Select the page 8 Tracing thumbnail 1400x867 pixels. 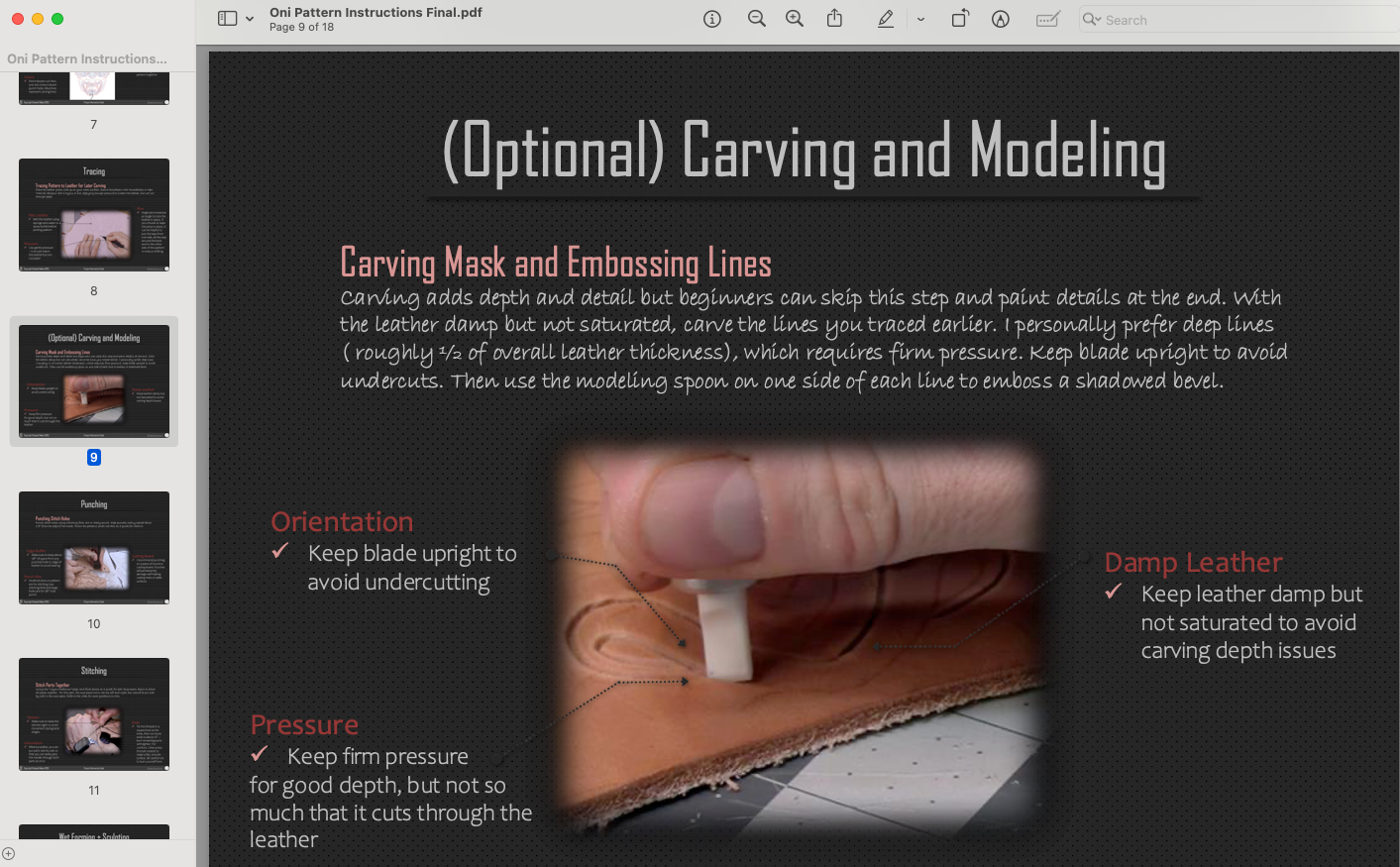(94, 215)
